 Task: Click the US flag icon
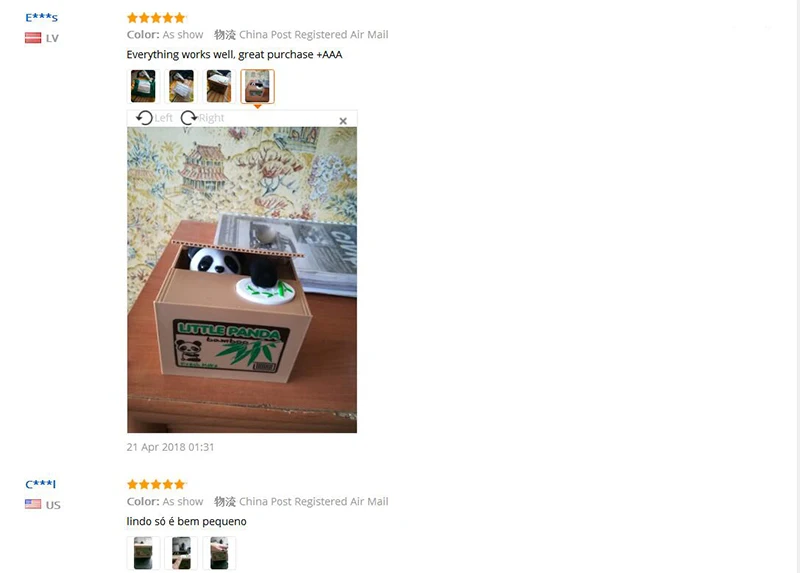33,504
